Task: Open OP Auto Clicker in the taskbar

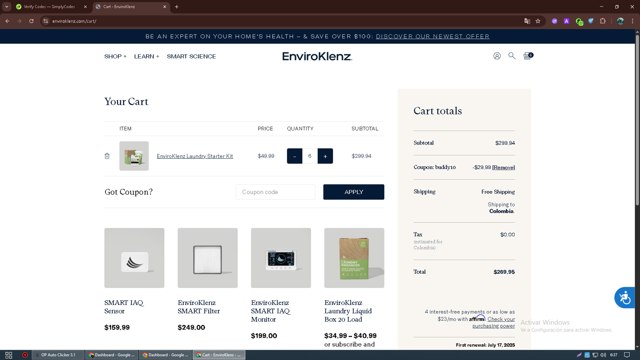Action: [57, 355]
